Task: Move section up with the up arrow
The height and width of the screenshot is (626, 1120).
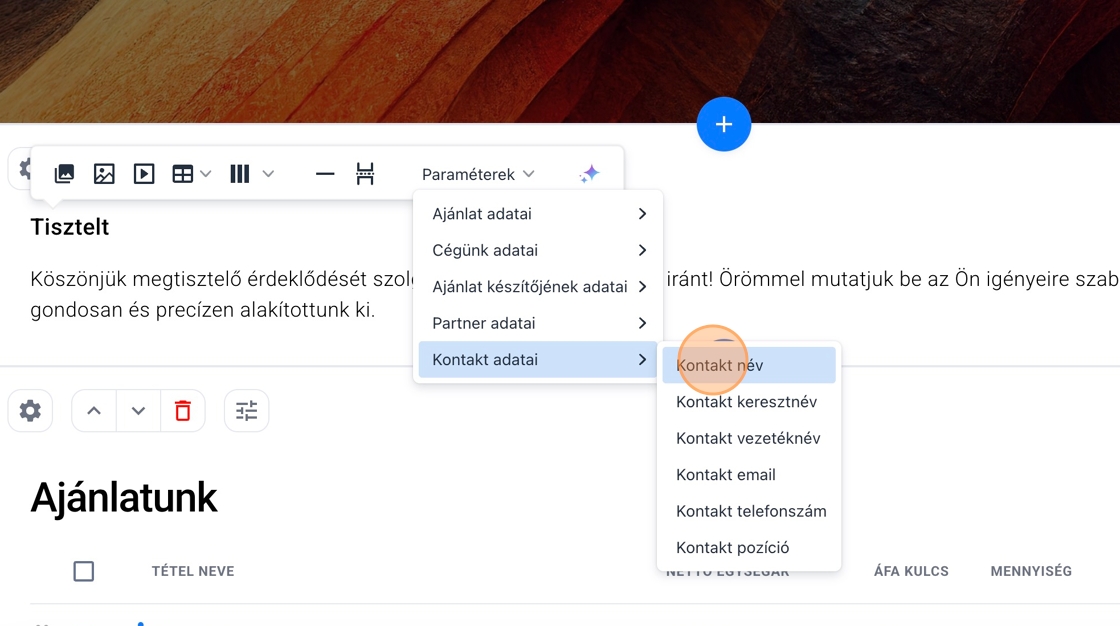Action: pyautogui.click(x=94, y=411)
